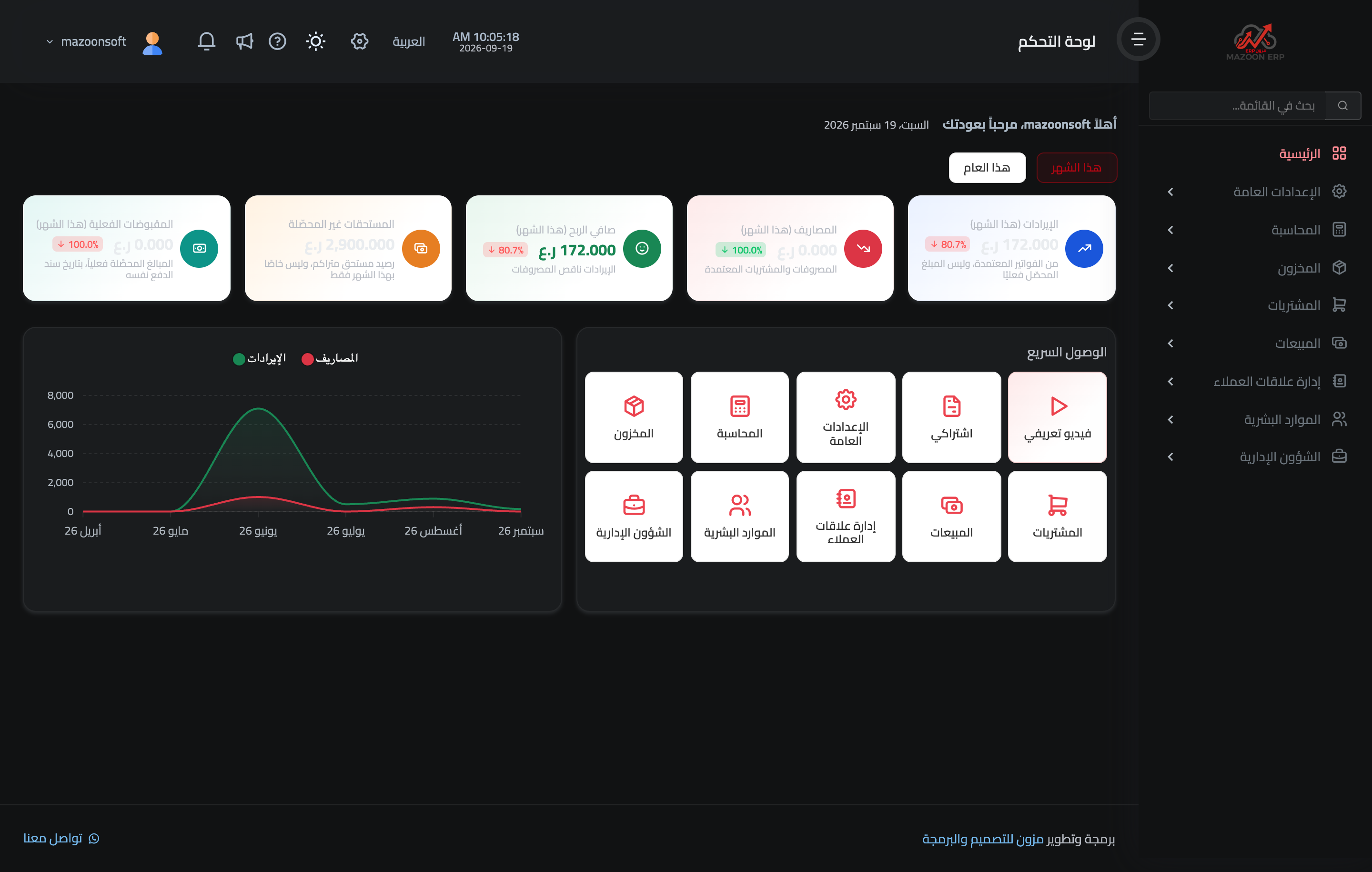1372x872 pixels.
Task: Click the teal actual receipts cash icon
Action: click(200, 248)
